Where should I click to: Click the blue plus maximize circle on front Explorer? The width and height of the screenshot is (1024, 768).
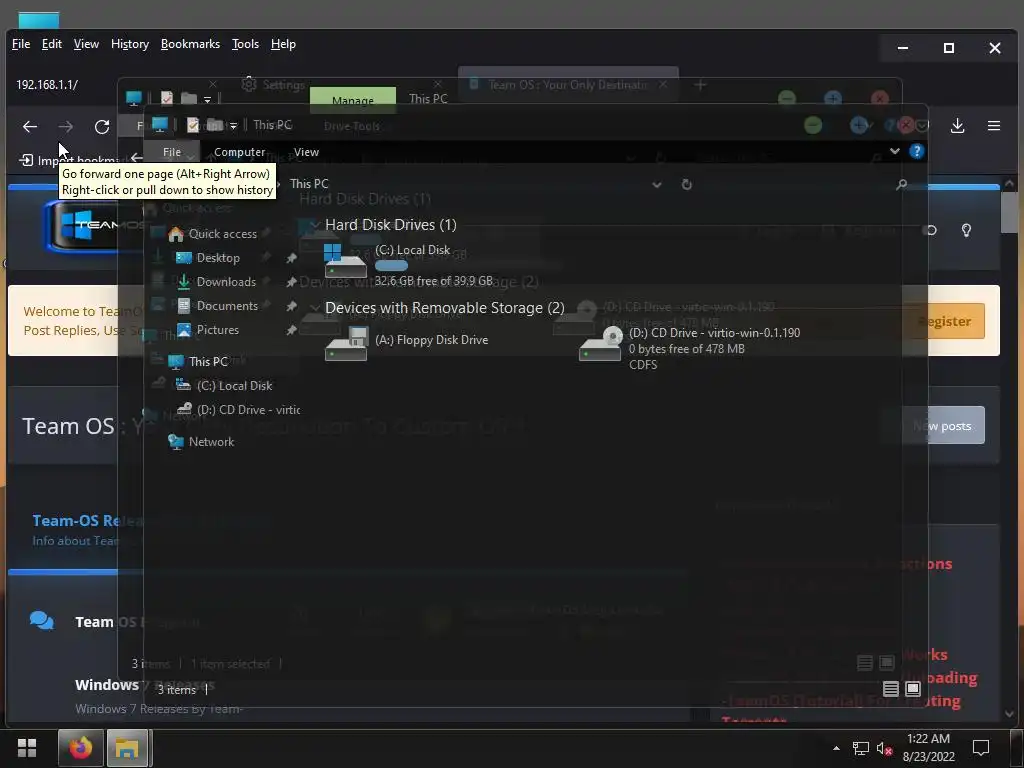coord(859,125)
